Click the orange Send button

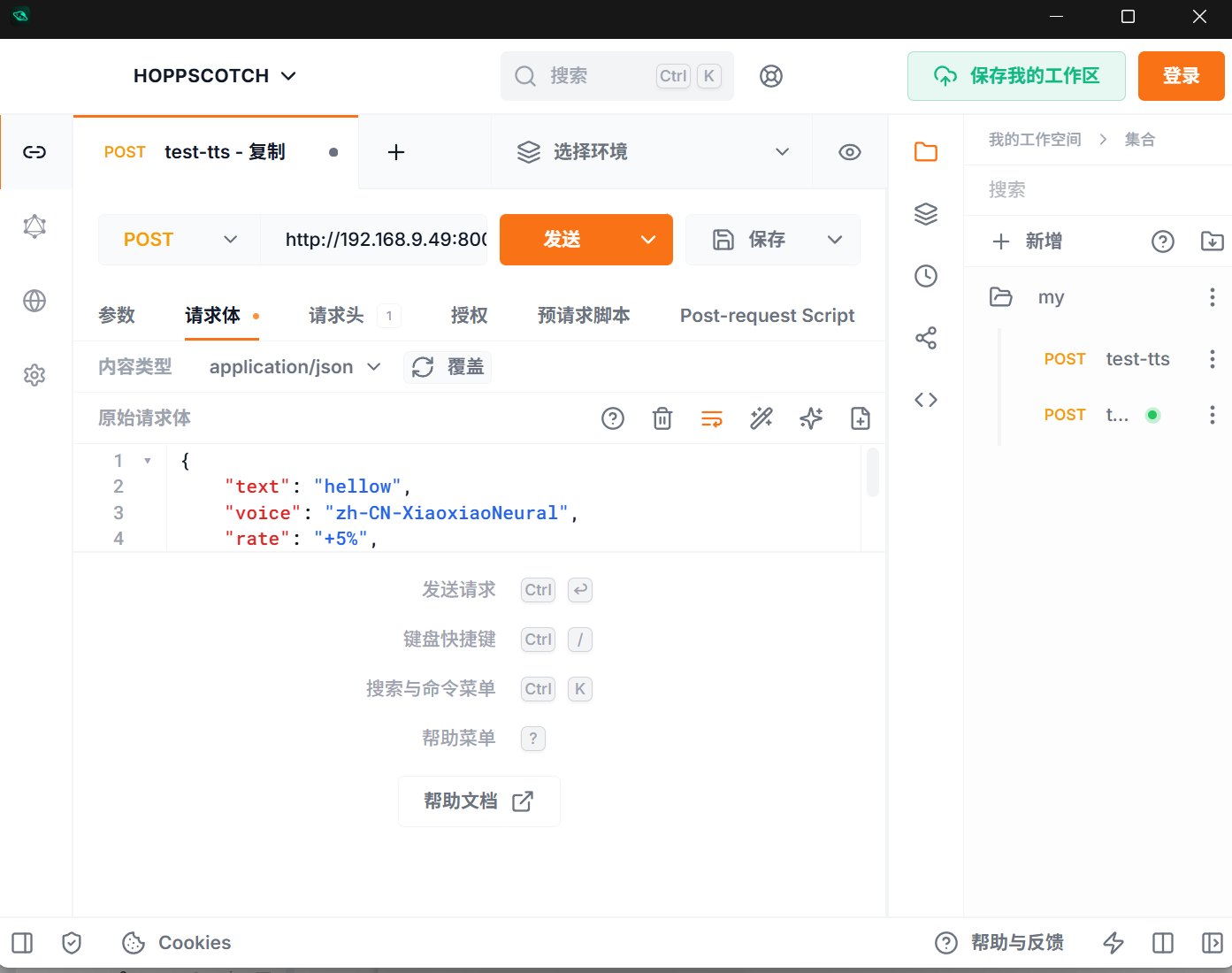562,240
